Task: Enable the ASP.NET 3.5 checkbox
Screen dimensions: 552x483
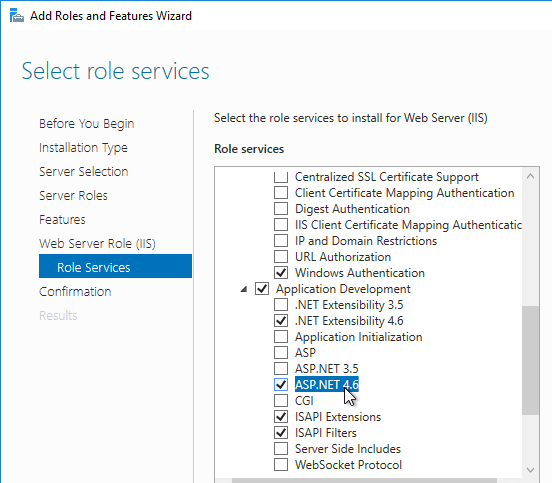Action: coord(281,369)
